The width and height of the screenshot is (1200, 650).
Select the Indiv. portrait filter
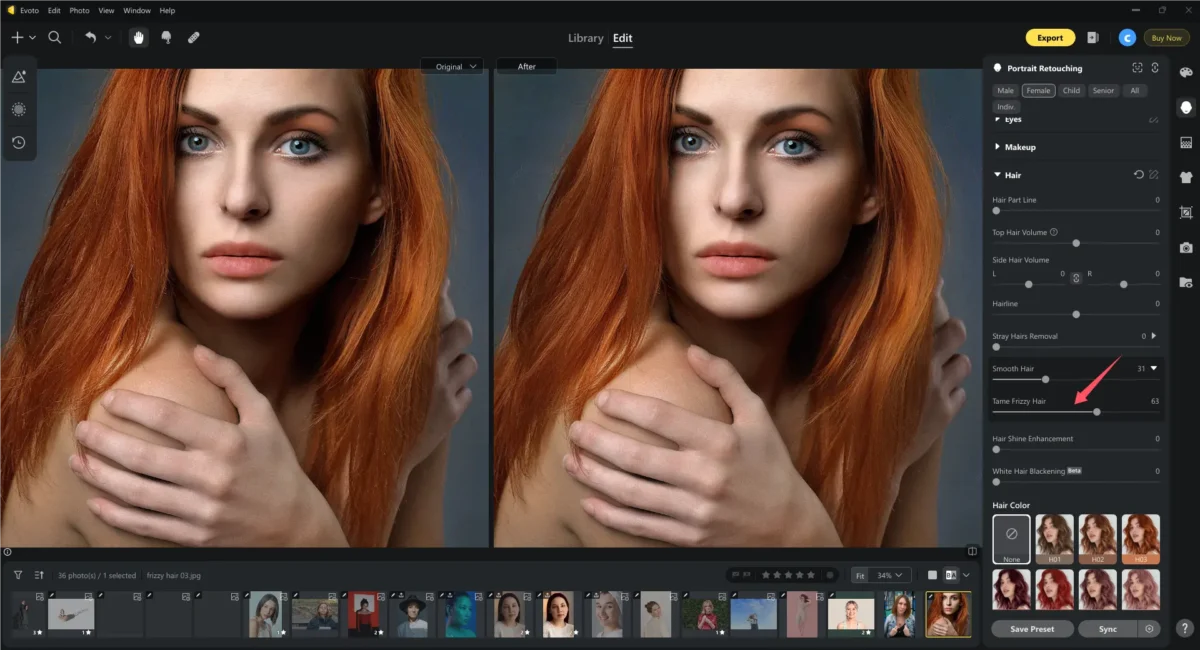point(1005,106)
